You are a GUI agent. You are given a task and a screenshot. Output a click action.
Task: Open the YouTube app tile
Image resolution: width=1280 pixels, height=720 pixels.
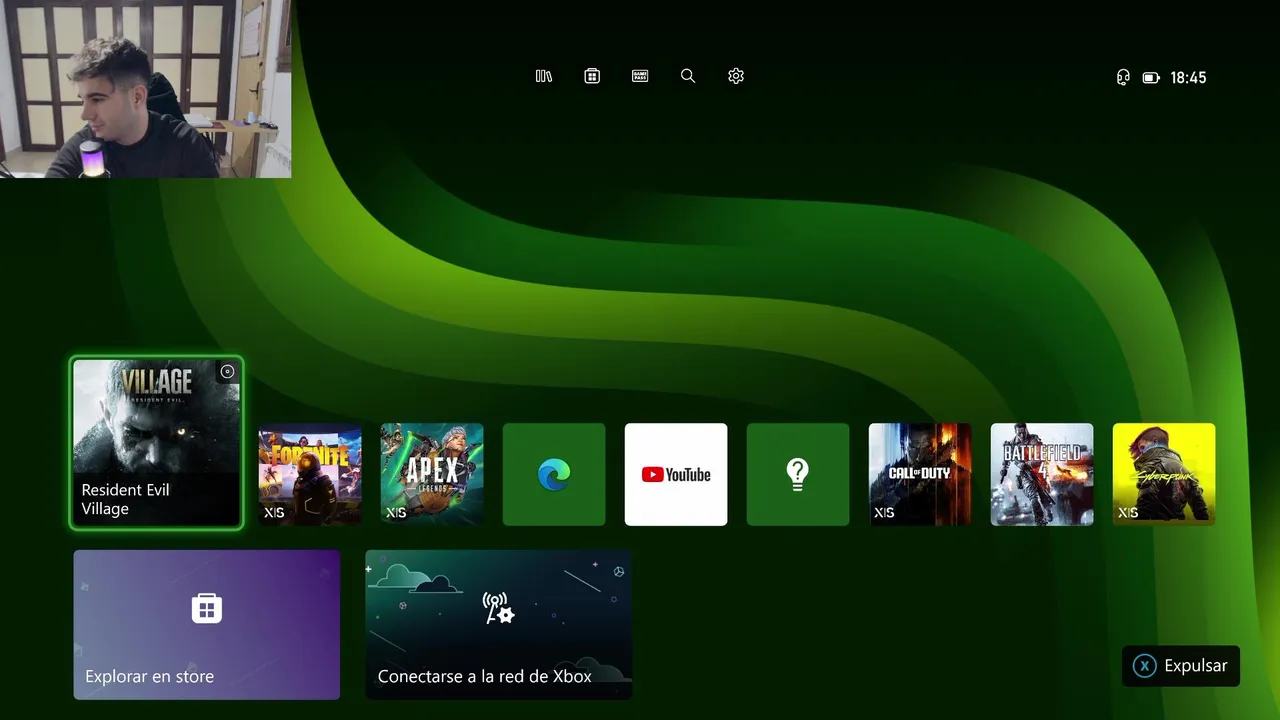tap(676, 474)
